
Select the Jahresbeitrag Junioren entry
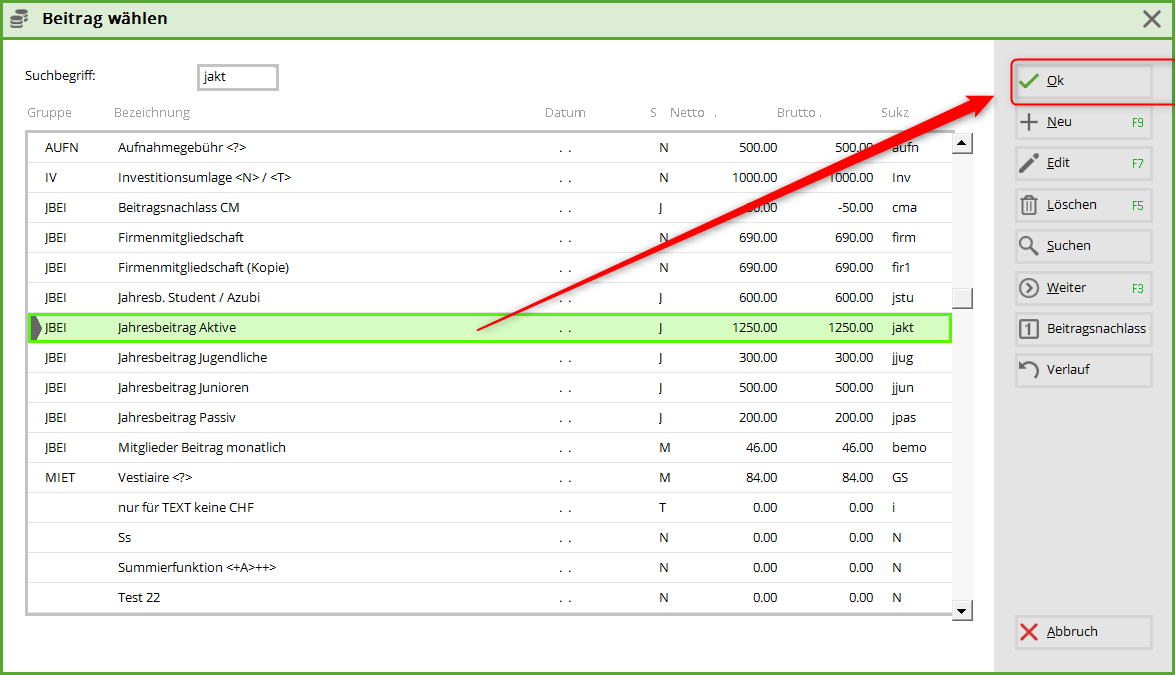tap(183, 387)
